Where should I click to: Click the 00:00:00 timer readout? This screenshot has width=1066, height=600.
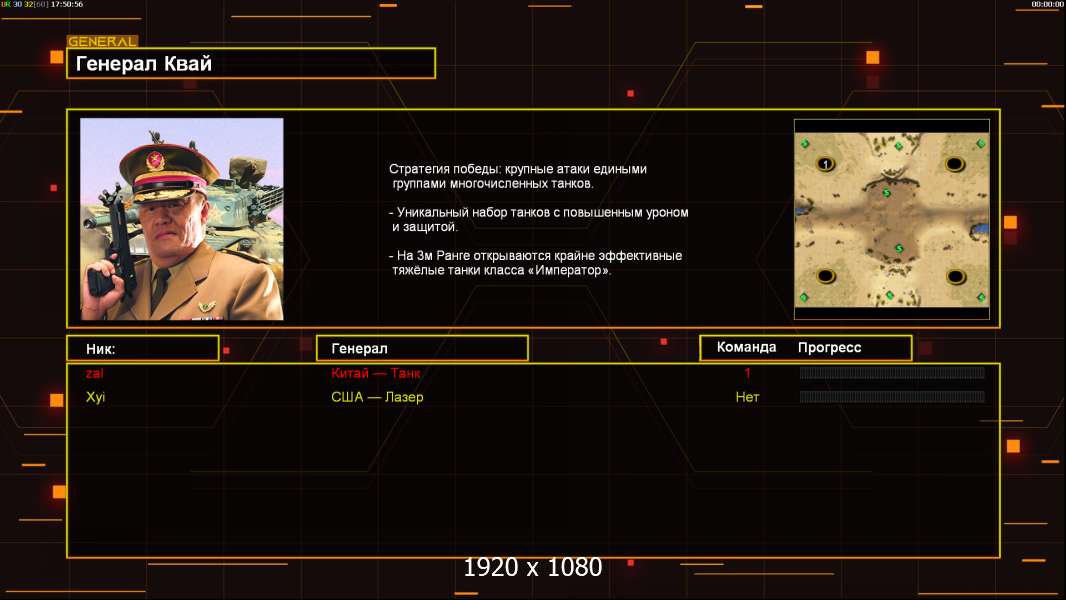tap(1047, 4)
